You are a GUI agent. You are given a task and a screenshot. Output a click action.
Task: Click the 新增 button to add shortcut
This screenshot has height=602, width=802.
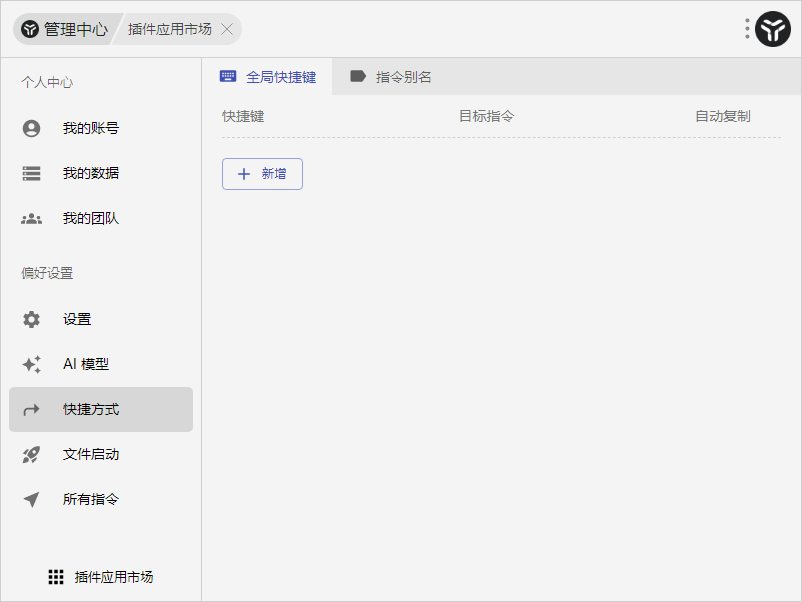coord(262,174)
